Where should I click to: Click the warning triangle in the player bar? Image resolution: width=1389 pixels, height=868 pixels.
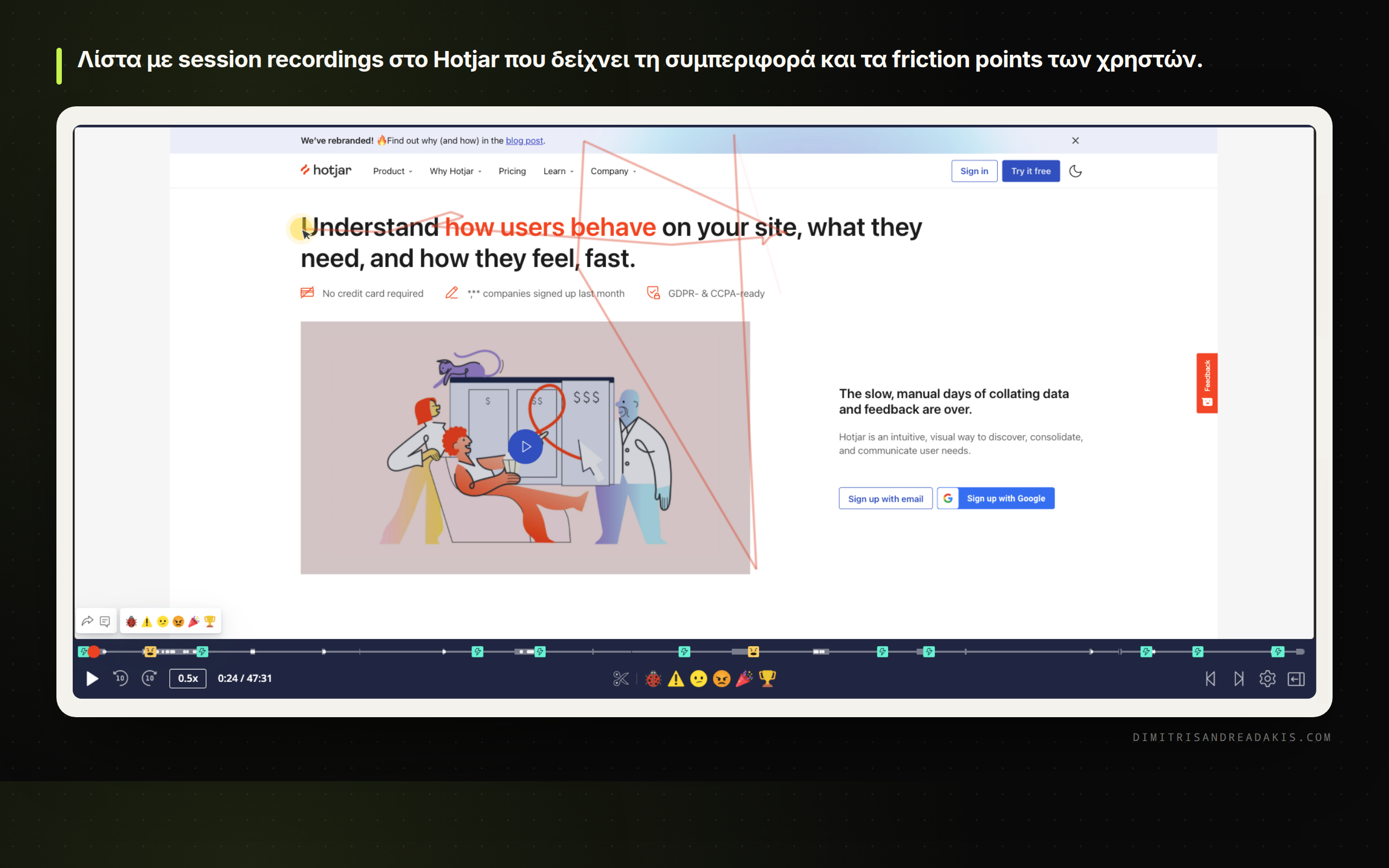pyautogui.click(x=676, y=679)
